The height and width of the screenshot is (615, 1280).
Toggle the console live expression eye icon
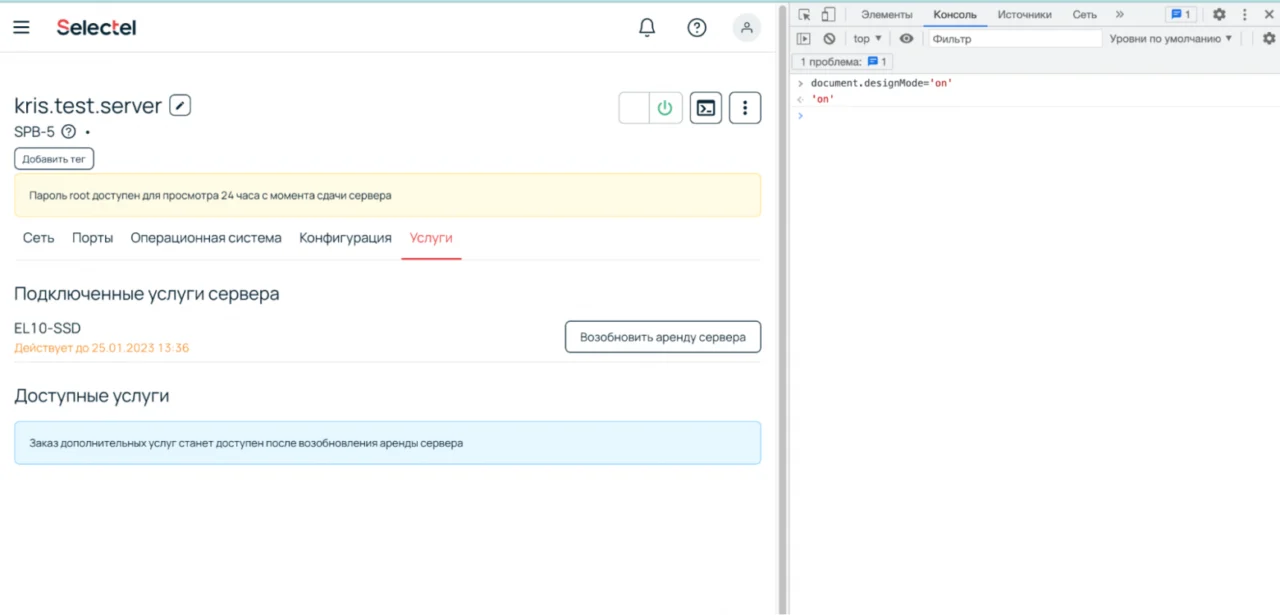coord(906,38)
